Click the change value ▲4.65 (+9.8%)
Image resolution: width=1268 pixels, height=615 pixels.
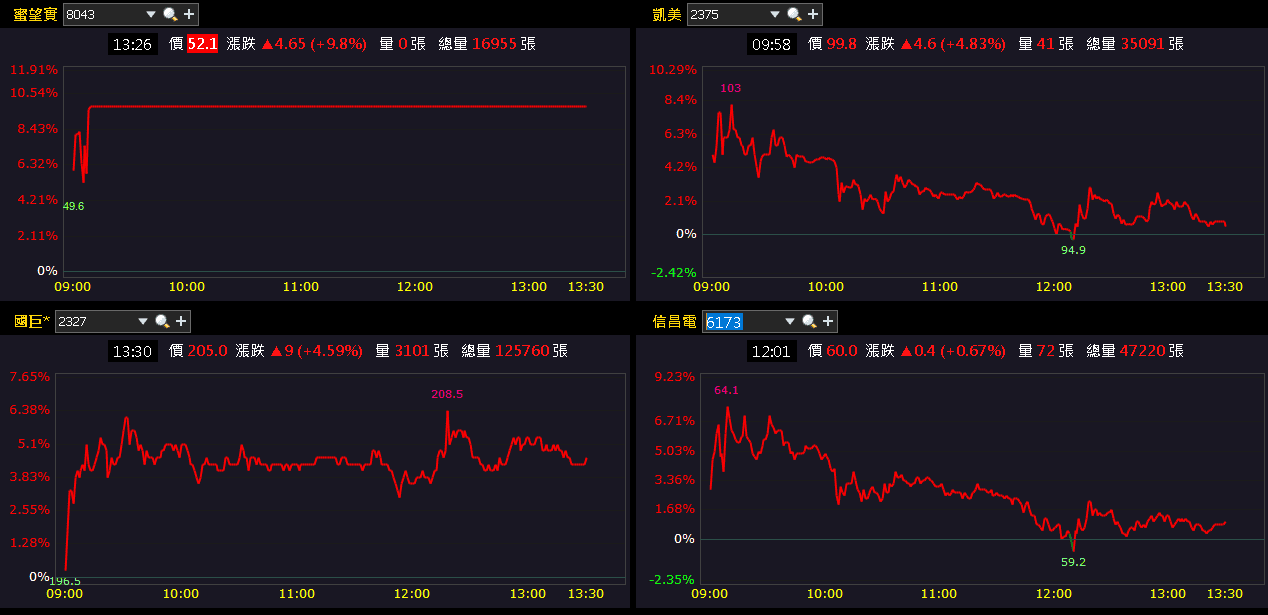(313, 44)
